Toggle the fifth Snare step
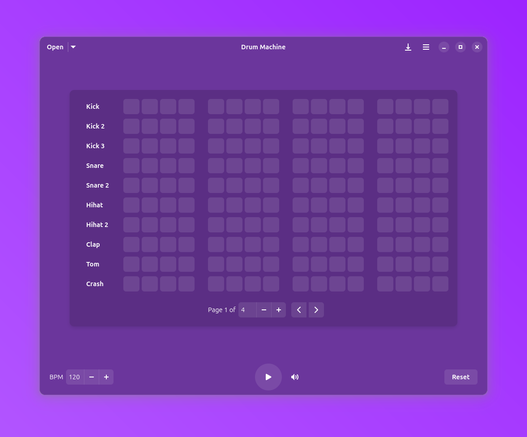The height and width of the screenshot is (437, 527). click(216, 166)
